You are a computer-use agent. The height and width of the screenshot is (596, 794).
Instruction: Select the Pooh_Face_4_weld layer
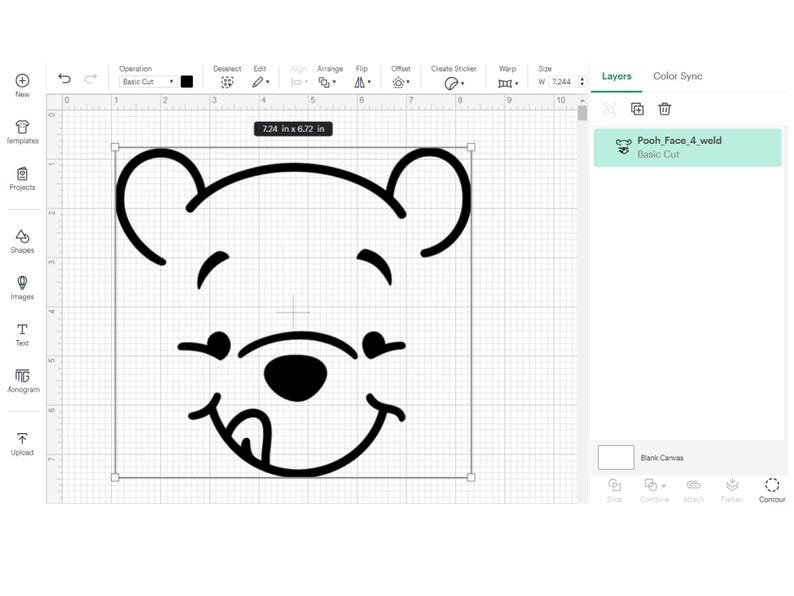(x=687, y=147)
